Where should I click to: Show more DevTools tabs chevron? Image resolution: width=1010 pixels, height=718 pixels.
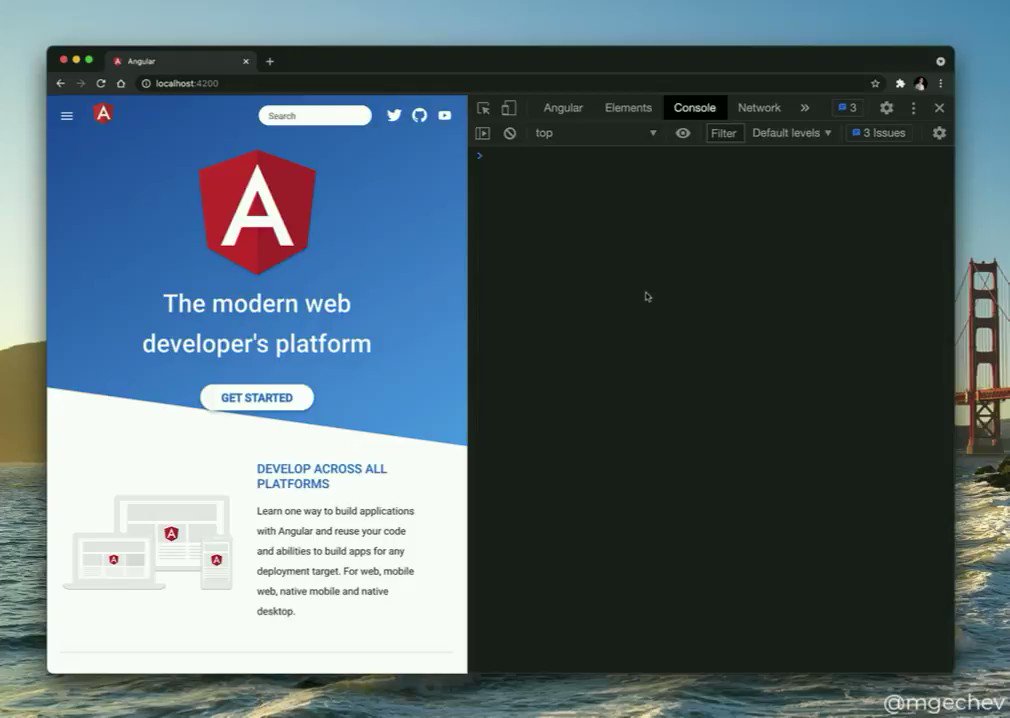(x=805, y=108)
